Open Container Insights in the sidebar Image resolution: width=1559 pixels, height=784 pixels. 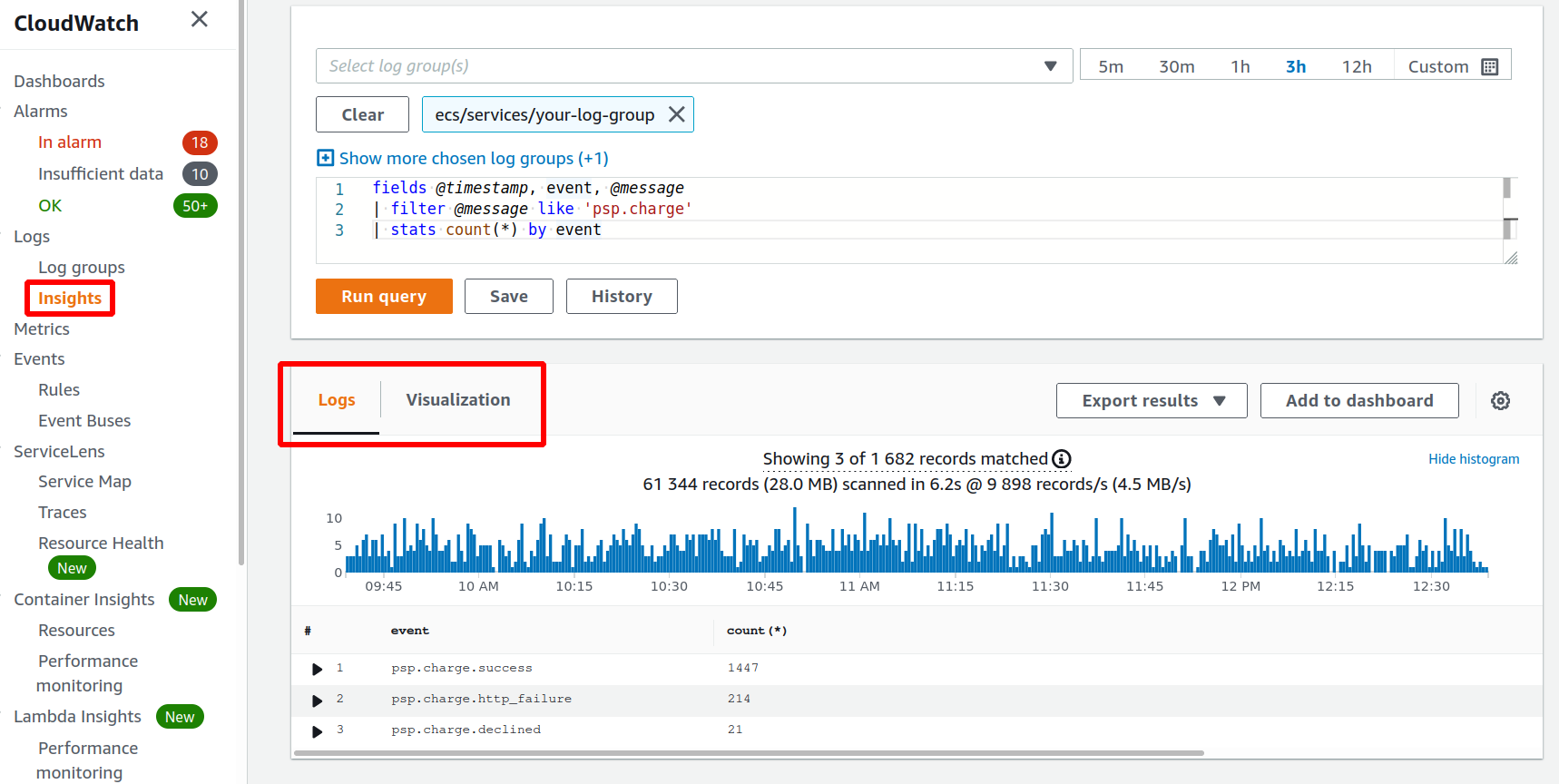click(x=84, y=600)
